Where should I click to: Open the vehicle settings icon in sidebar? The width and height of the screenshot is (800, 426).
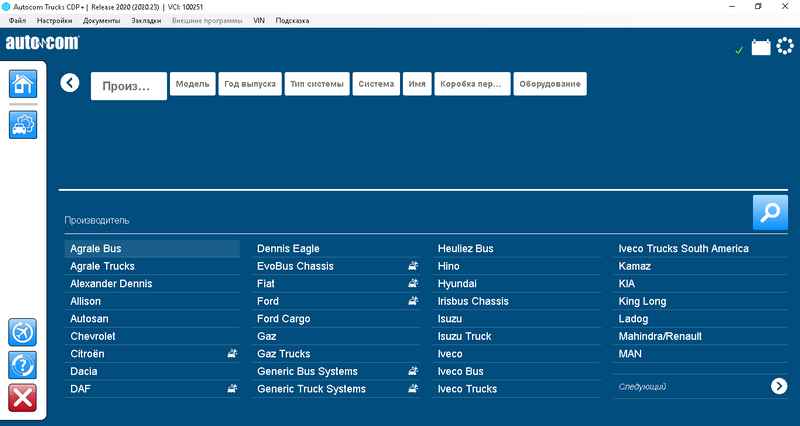23,124
